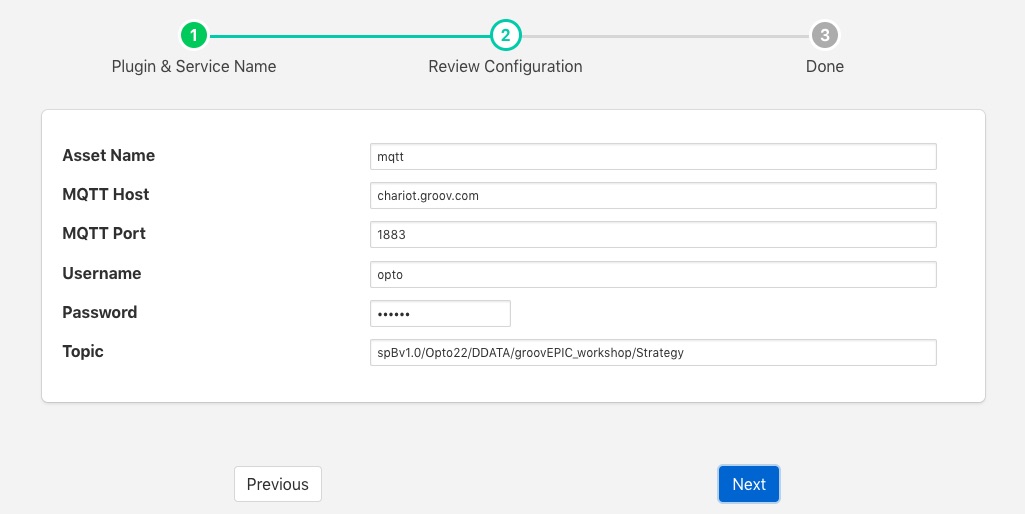Screen dimensions: 1025x514
Task: Go back with the Previous button
Action: (x=278, y=484)
